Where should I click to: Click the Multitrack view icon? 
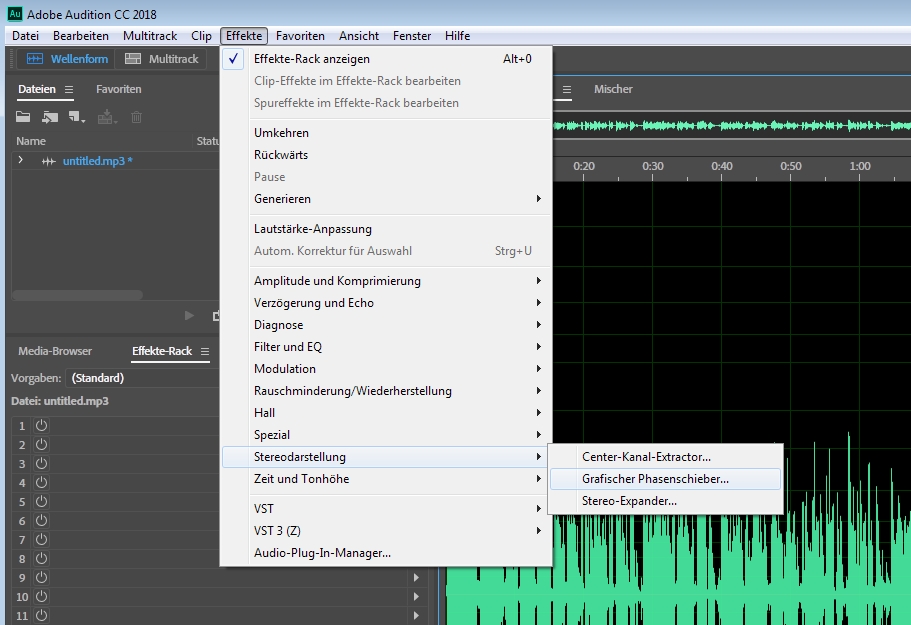[x=133, y=59]
